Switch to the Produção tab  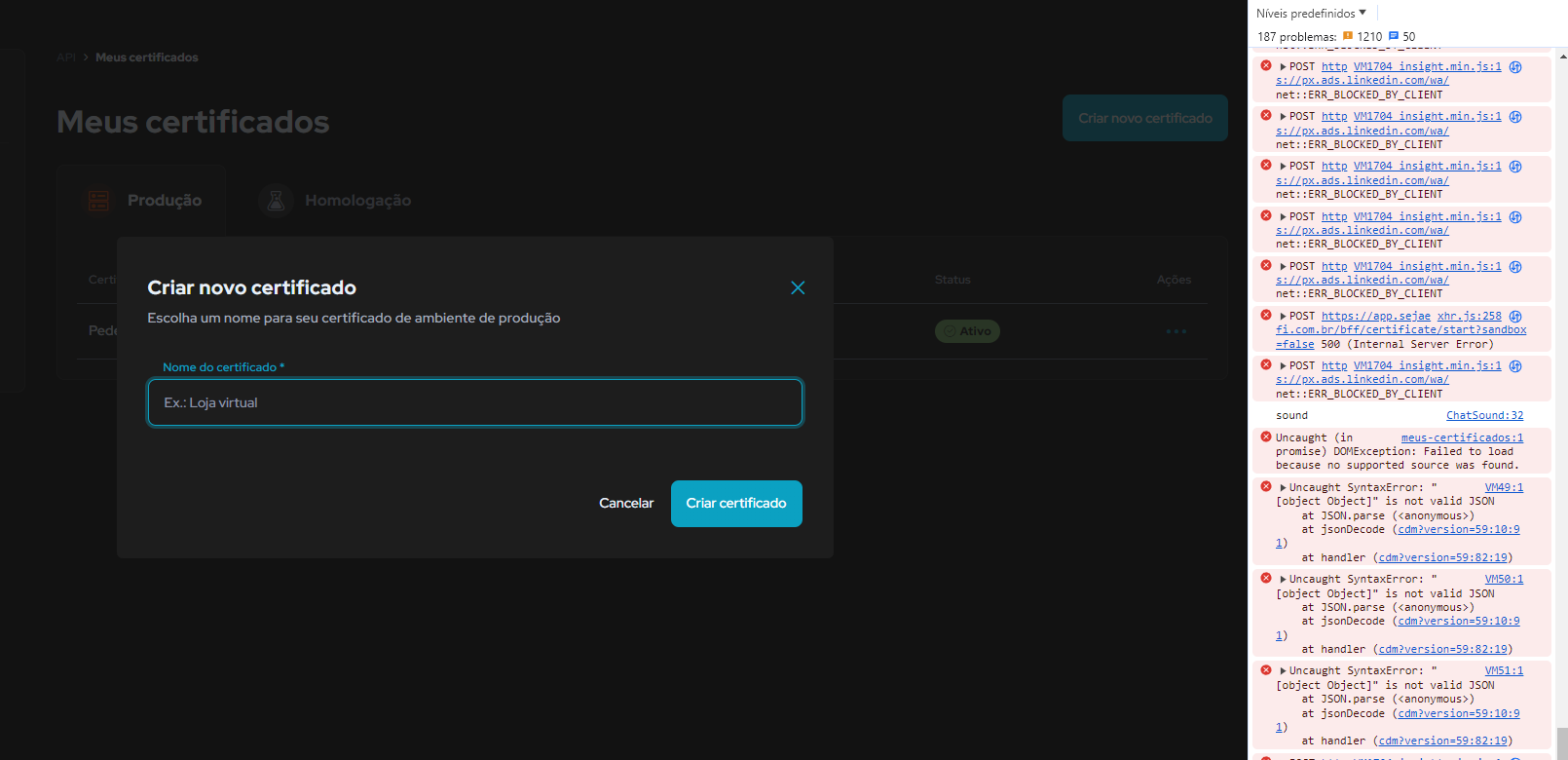(x=142, y=201)
